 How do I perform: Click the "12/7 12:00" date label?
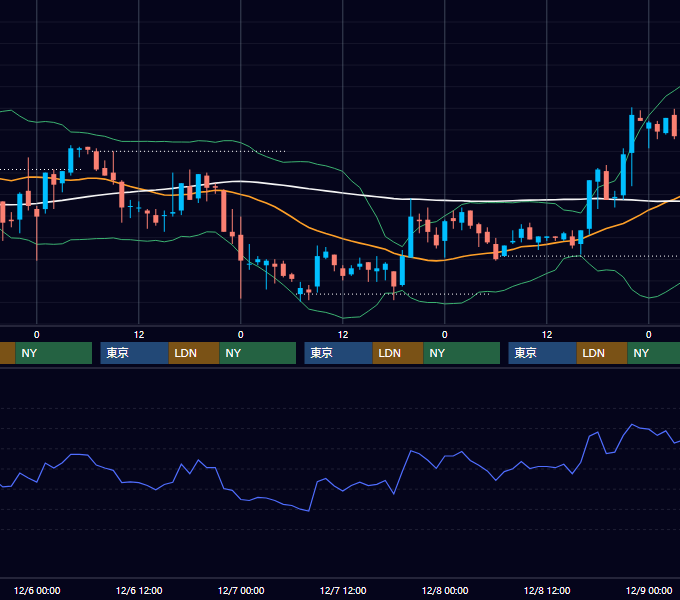click(x=343, y=590)
